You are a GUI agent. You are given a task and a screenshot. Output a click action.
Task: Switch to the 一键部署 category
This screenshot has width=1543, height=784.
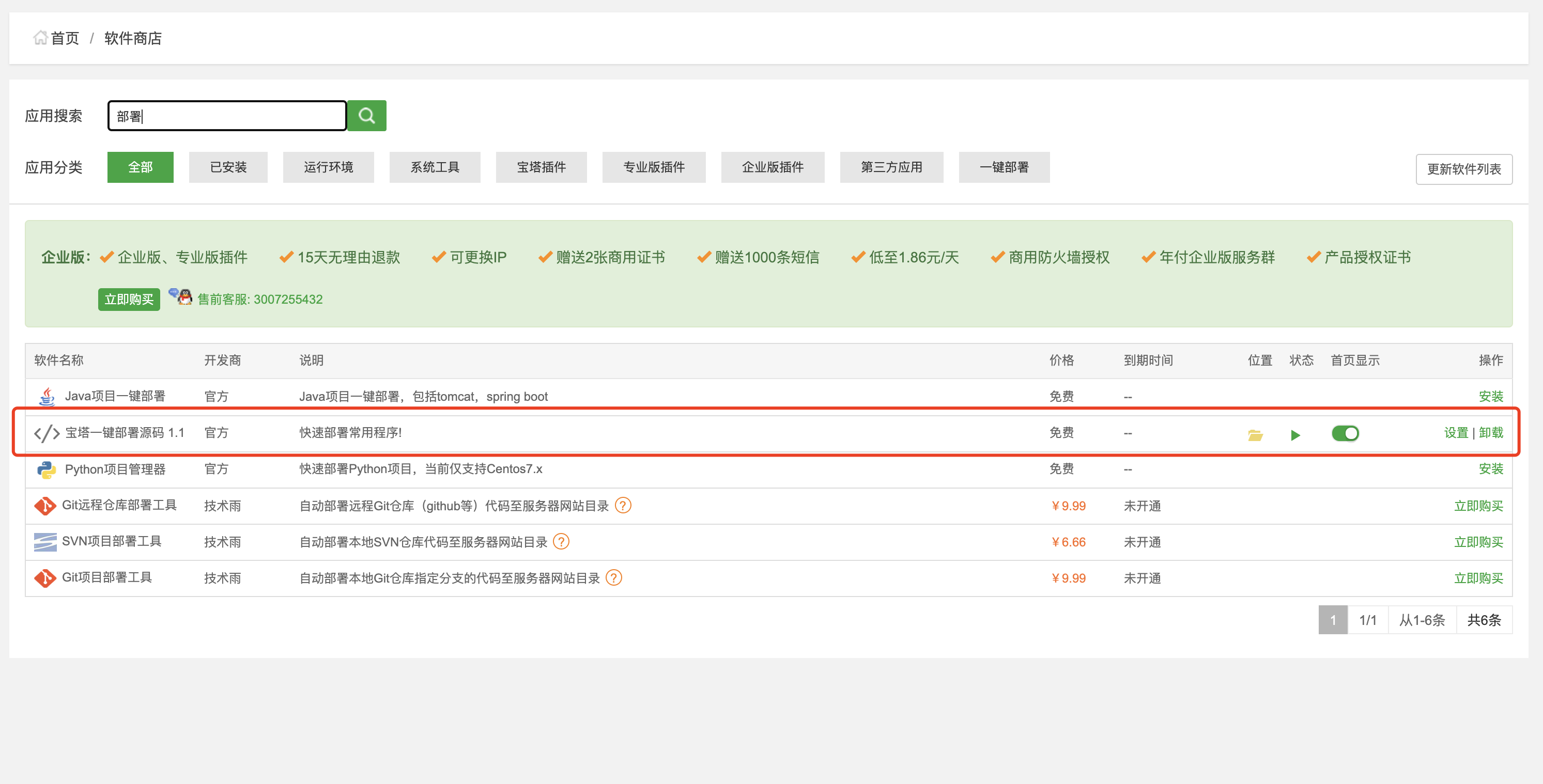1004,167
